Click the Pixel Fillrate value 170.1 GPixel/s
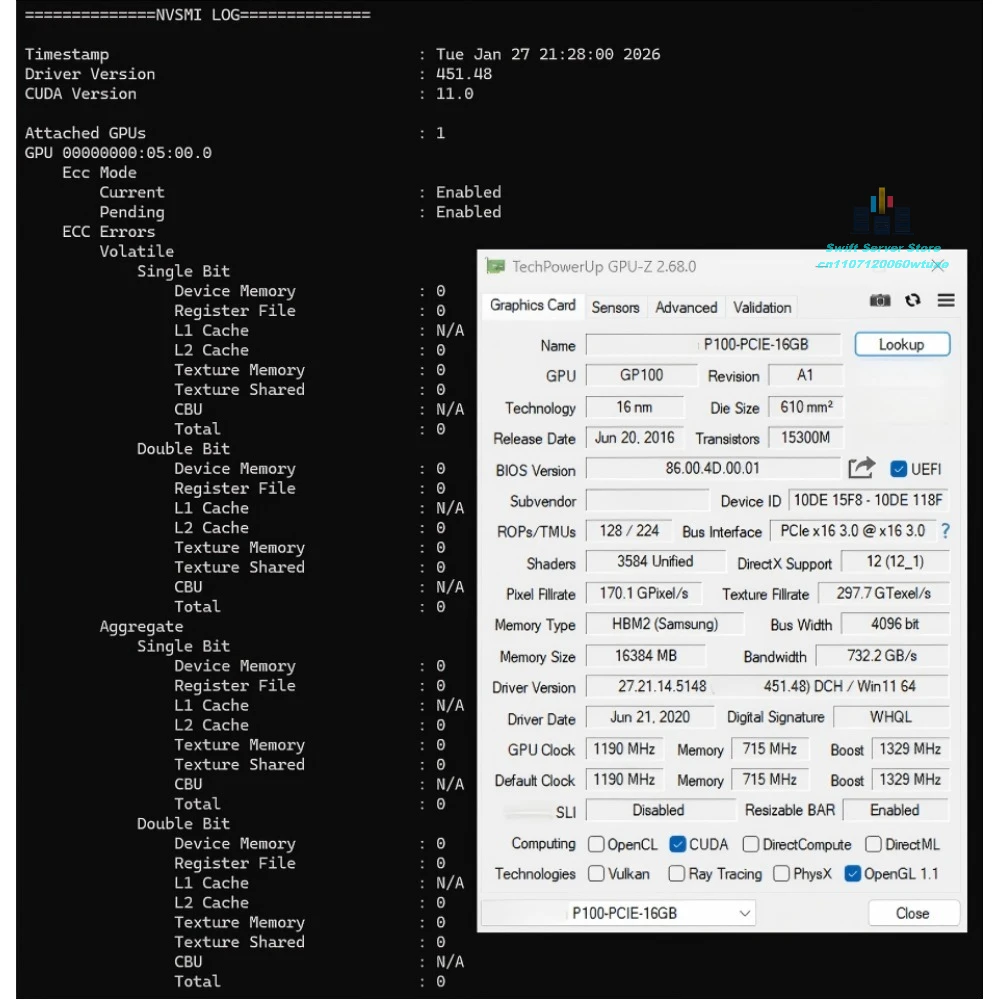 click(643, 593)
